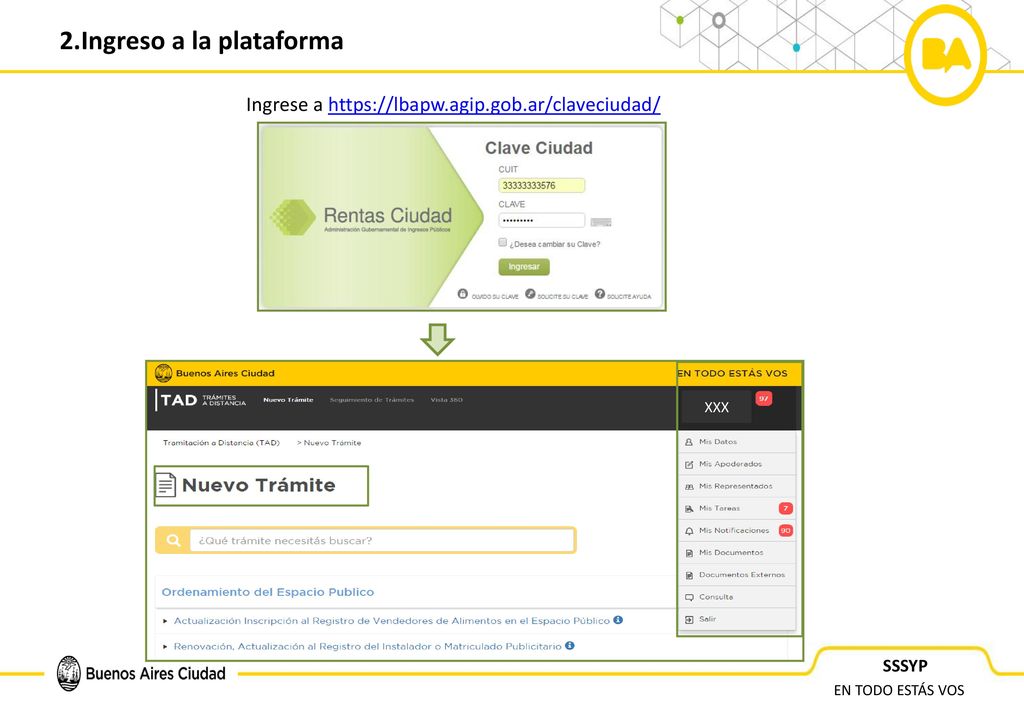Click 'SOLICITE SU CLAVE' text link

562,296
